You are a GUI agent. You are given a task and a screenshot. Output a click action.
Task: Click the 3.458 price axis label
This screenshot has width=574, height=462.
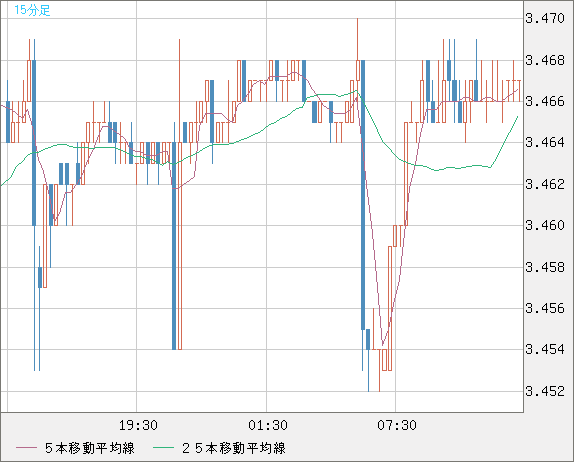coord(545,267)
